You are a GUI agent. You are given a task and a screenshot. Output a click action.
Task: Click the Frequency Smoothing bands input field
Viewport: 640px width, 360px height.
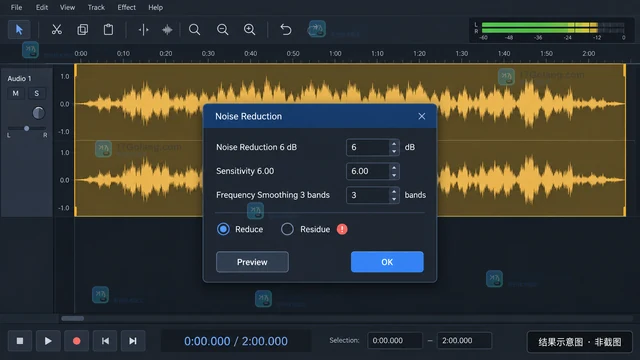(368, 195)
